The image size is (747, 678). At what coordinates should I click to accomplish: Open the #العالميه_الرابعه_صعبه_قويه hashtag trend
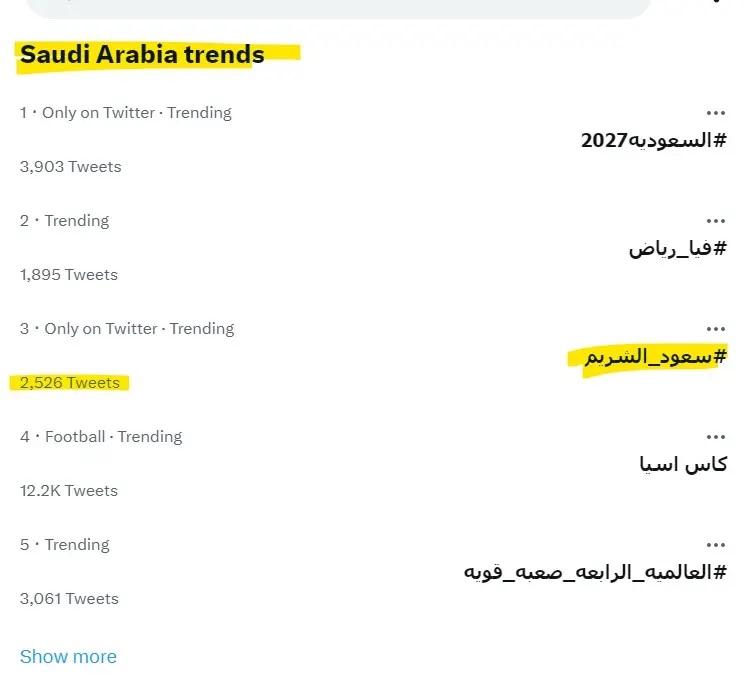594,572
